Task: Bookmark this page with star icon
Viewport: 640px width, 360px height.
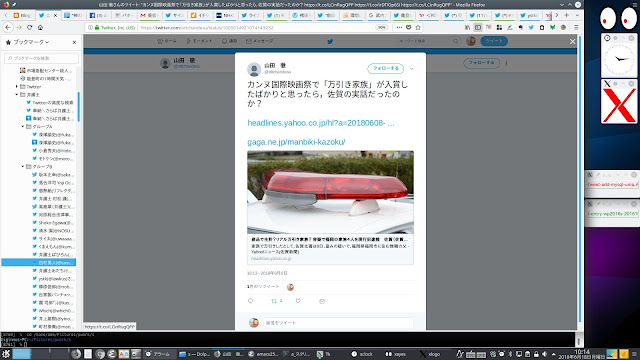Action: [418, 27]
